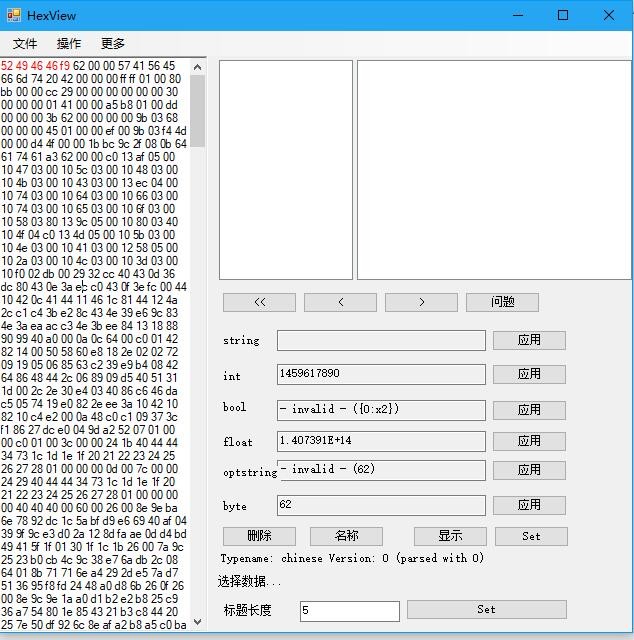Click hex row starting f1 86 27 dc
Screen dimensions: 634x640
(x=88, y=430)
